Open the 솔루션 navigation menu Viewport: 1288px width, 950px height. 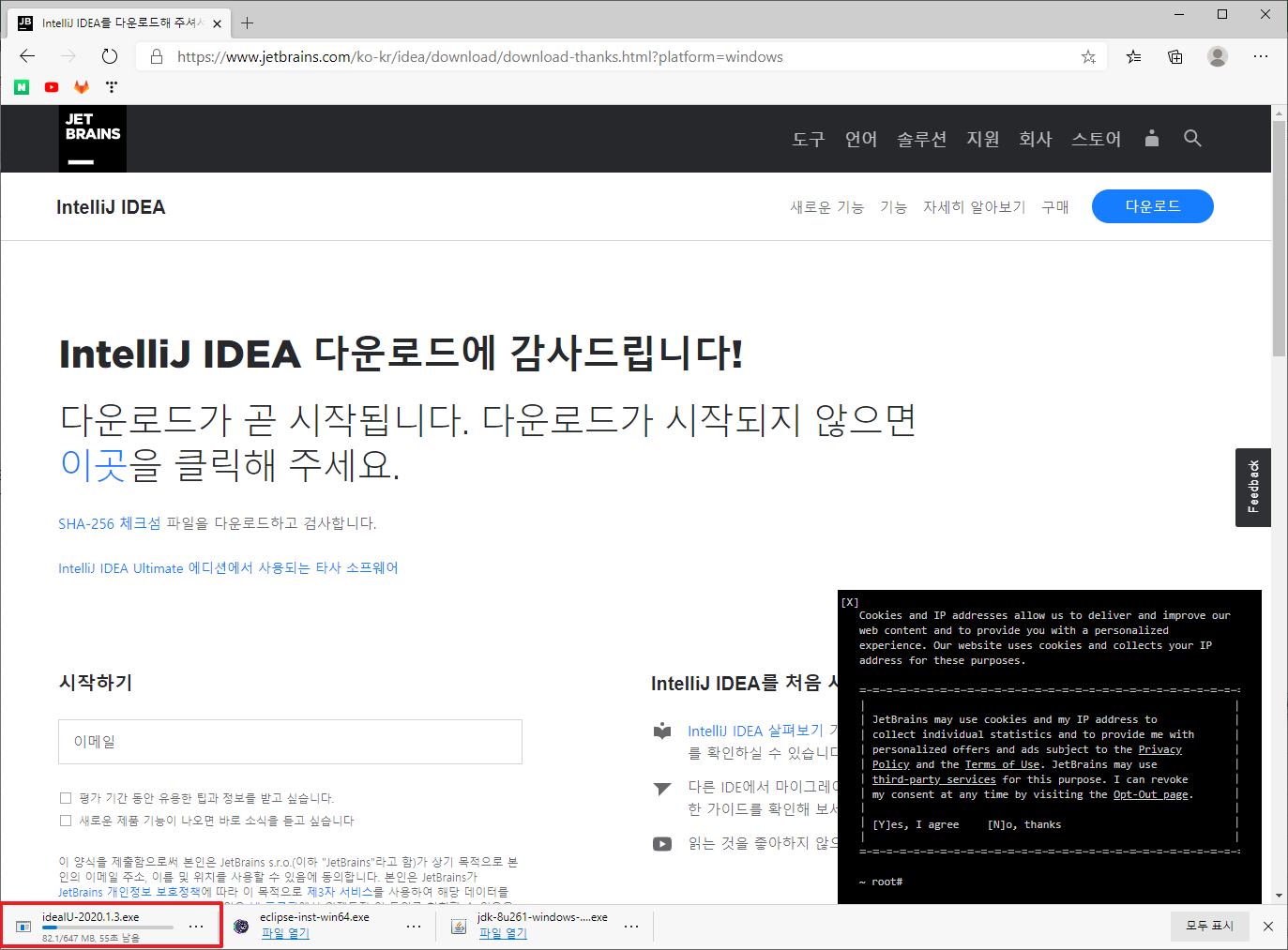[x=922, y=139]
